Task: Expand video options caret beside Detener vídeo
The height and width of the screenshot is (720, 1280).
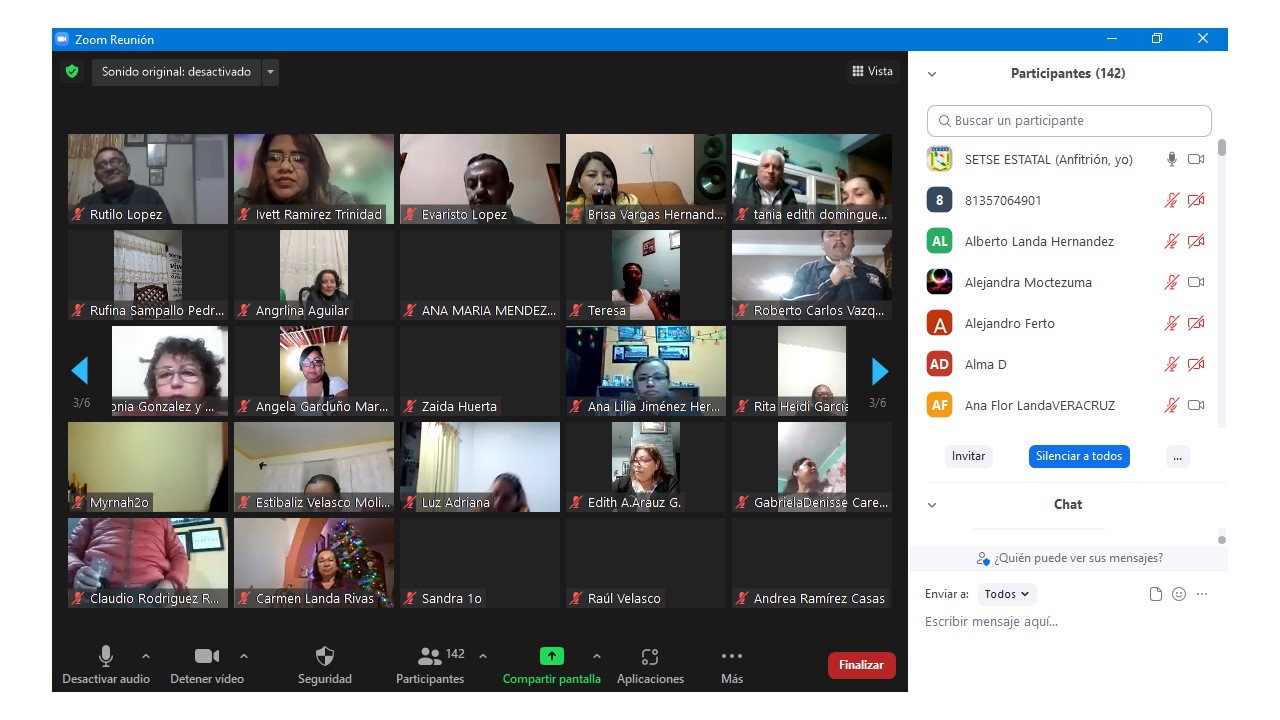Action: (244, 656)
